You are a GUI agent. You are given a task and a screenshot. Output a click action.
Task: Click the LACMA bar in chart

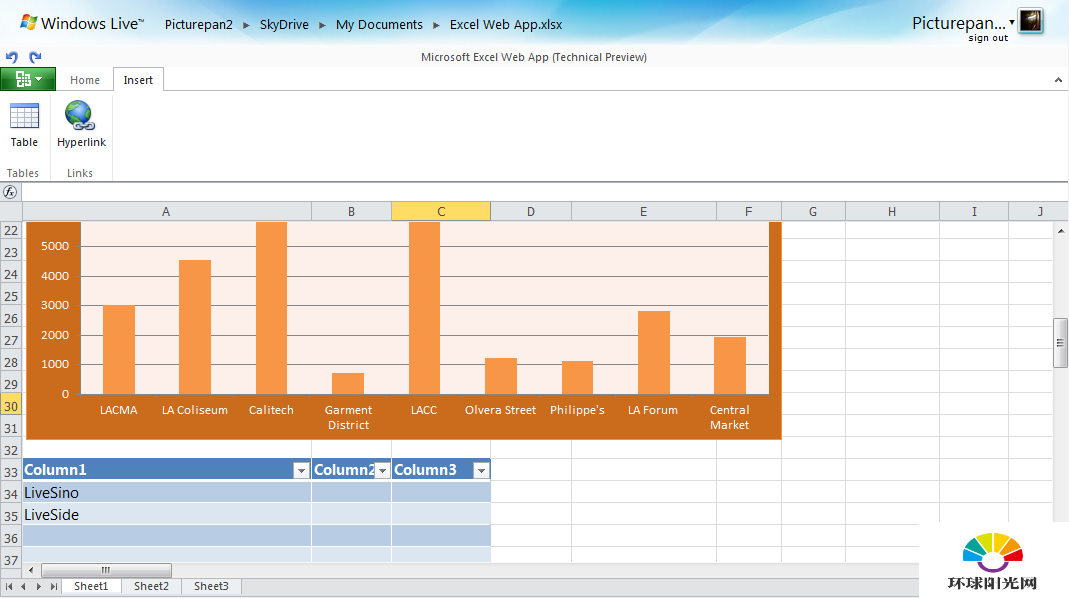tap(119, 350)
